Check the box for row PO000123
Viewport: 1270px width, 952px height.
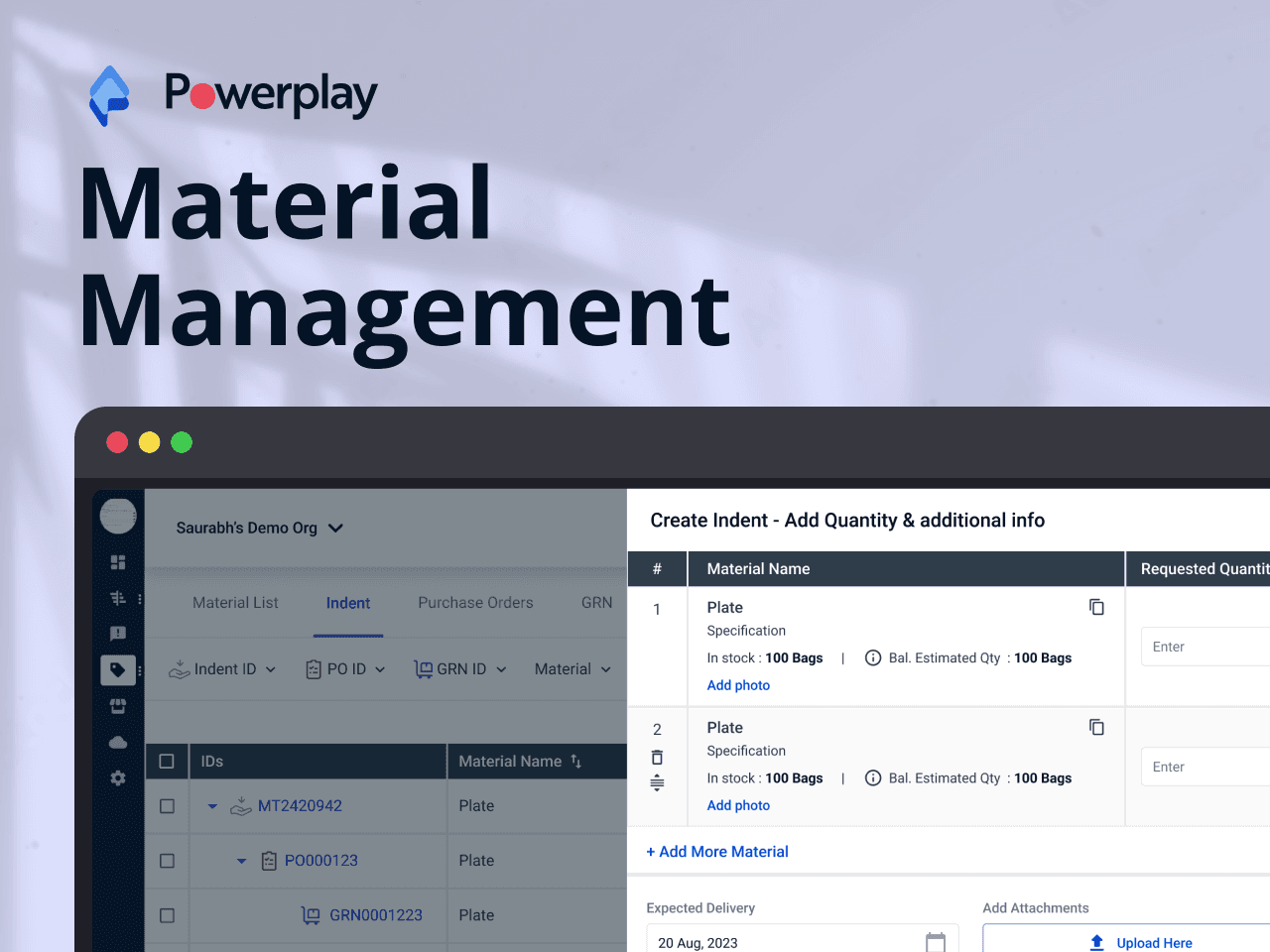click(167, 861)
